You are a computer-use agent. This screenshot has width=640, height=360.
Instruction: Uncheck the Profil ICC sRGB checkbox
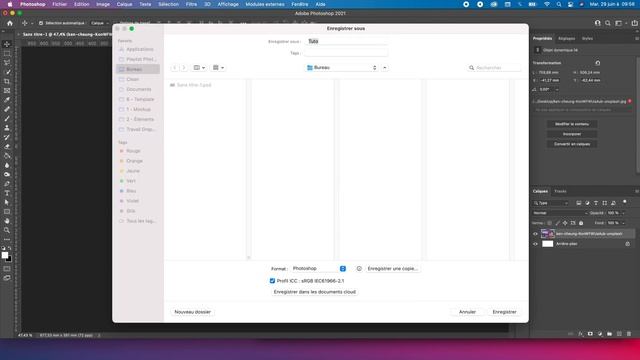pos(272,281)
